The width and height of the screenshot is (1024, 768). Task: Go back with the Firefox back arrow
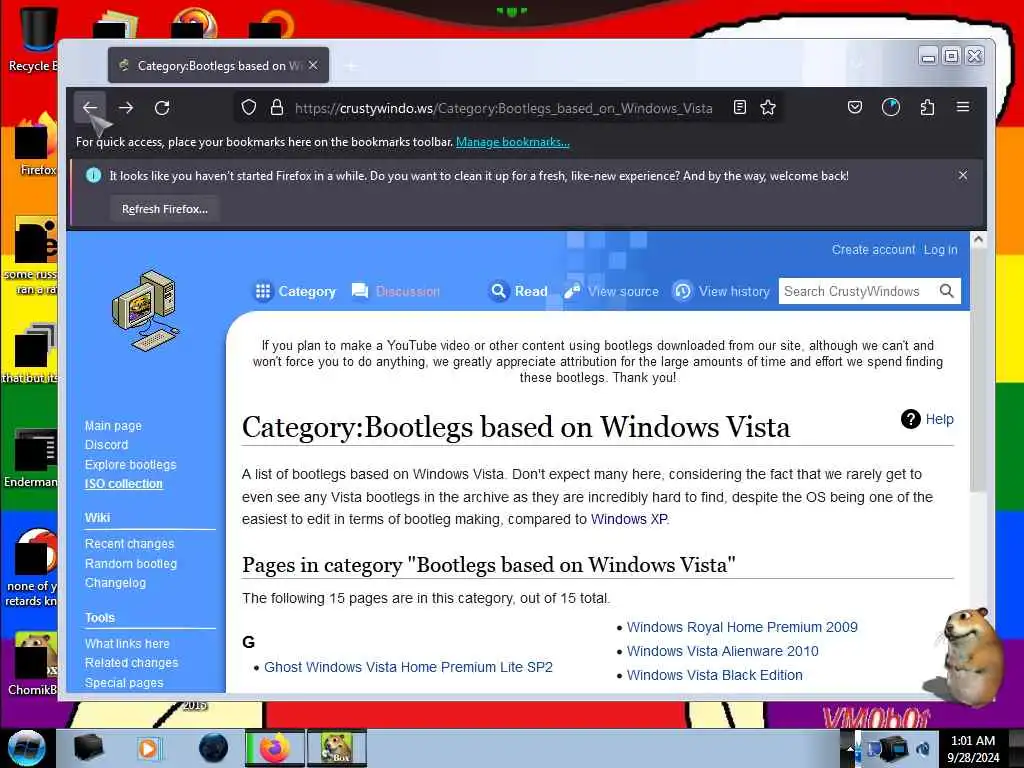[x=90, y=108]
